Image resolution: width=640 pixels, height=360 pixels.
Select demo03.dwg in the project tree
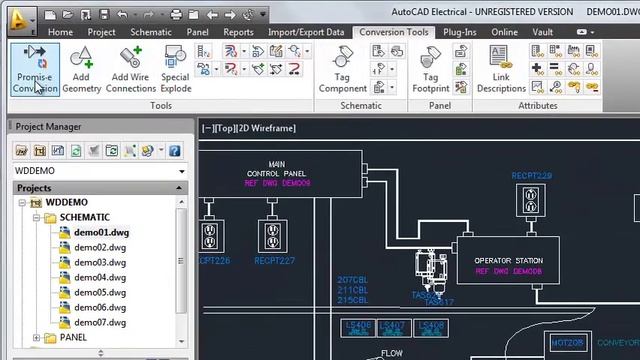pyautogui.click(x=100, y=262)
